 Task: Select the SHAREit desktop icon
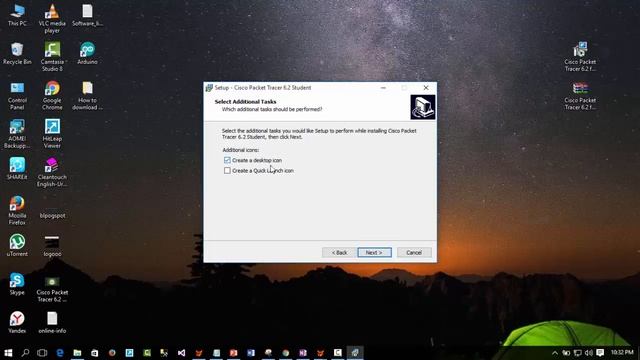click(17, 169)
